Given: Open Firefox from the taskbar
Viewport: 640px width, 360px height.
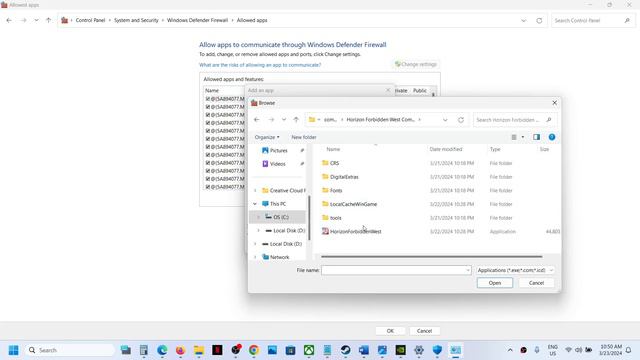Looking at the screenshot, I should 180,350.
